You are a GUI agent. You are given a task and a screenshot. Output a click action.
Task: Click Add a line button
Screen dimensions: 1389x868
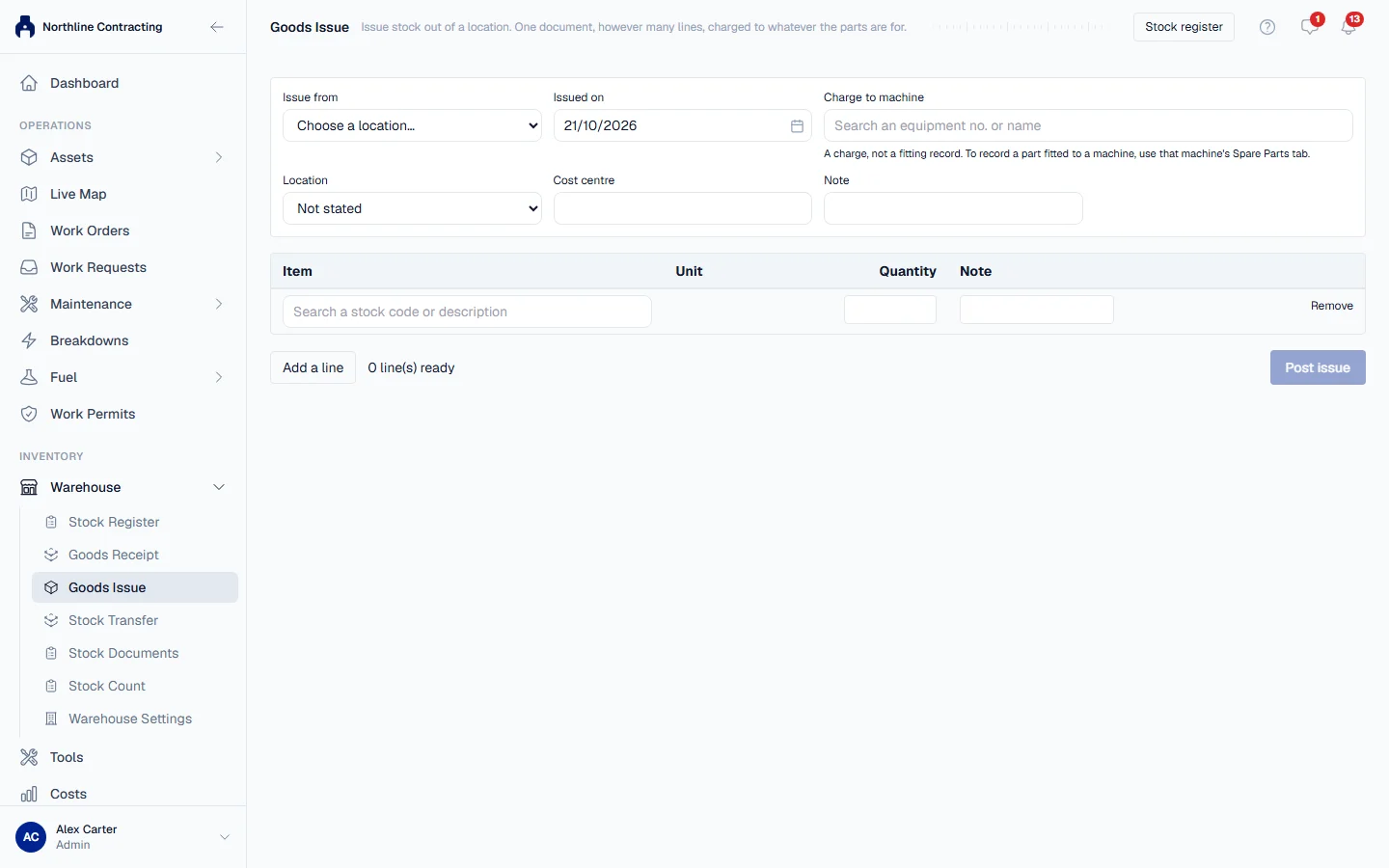tap(313, 367)
